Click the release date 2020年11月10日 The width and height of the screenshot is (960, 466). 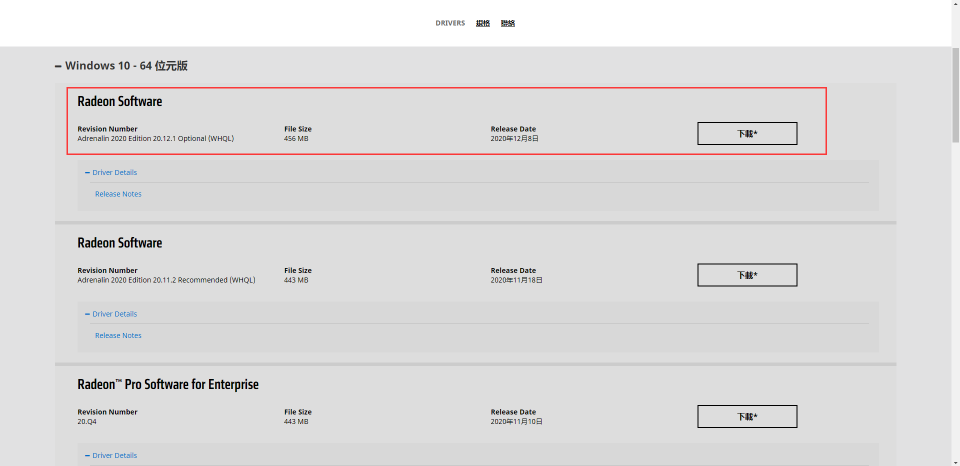[516, 422]
